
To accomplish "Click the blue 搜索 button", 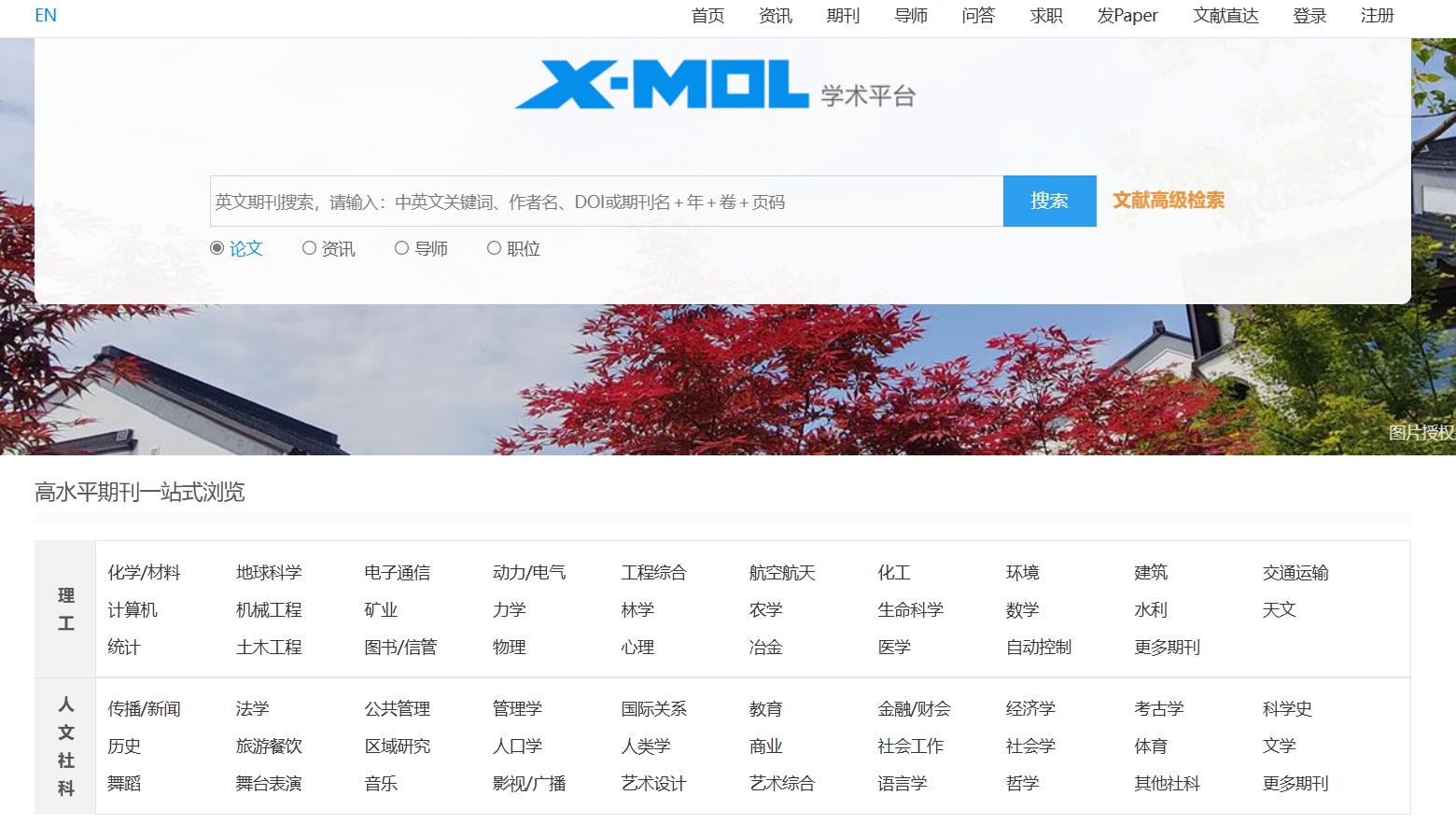I will (x=1050, y=201).
